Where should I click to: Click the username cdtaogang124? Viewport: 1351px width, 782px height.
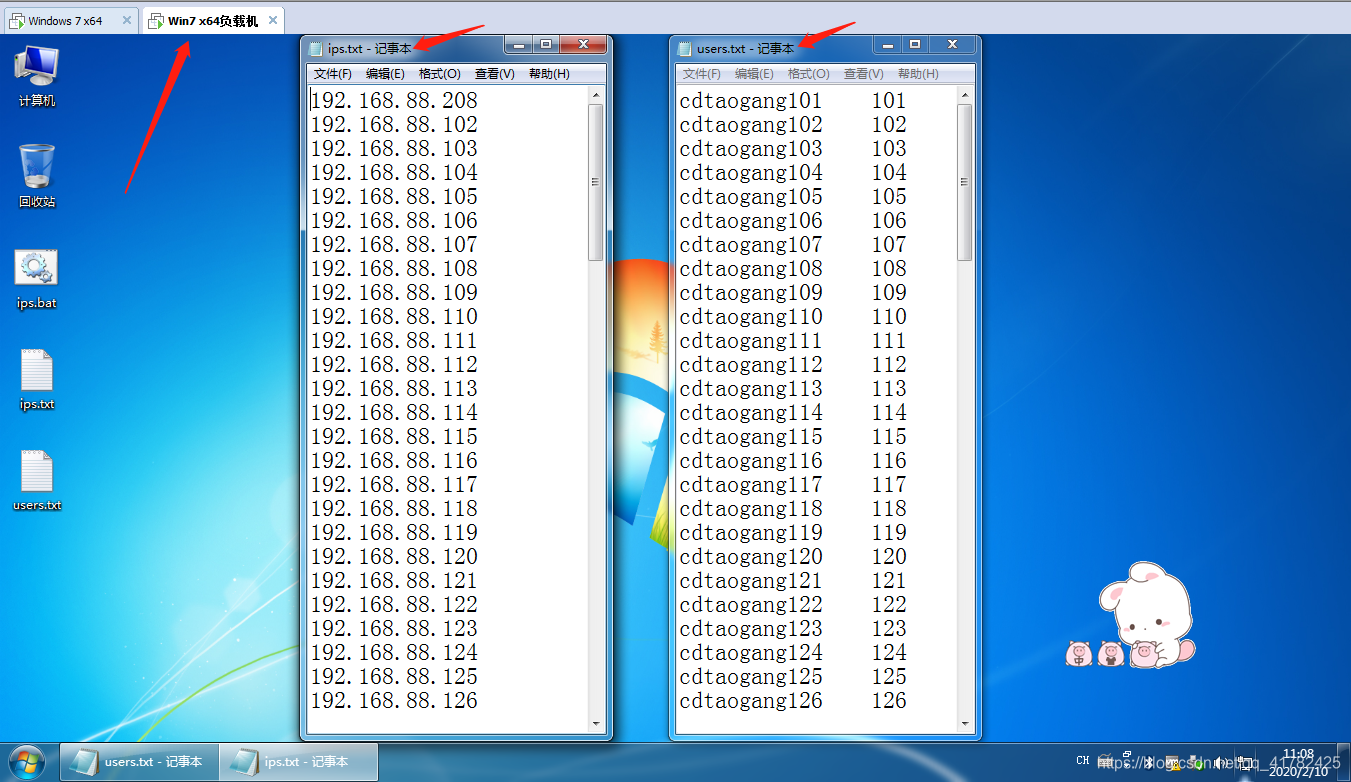point(751,653)
